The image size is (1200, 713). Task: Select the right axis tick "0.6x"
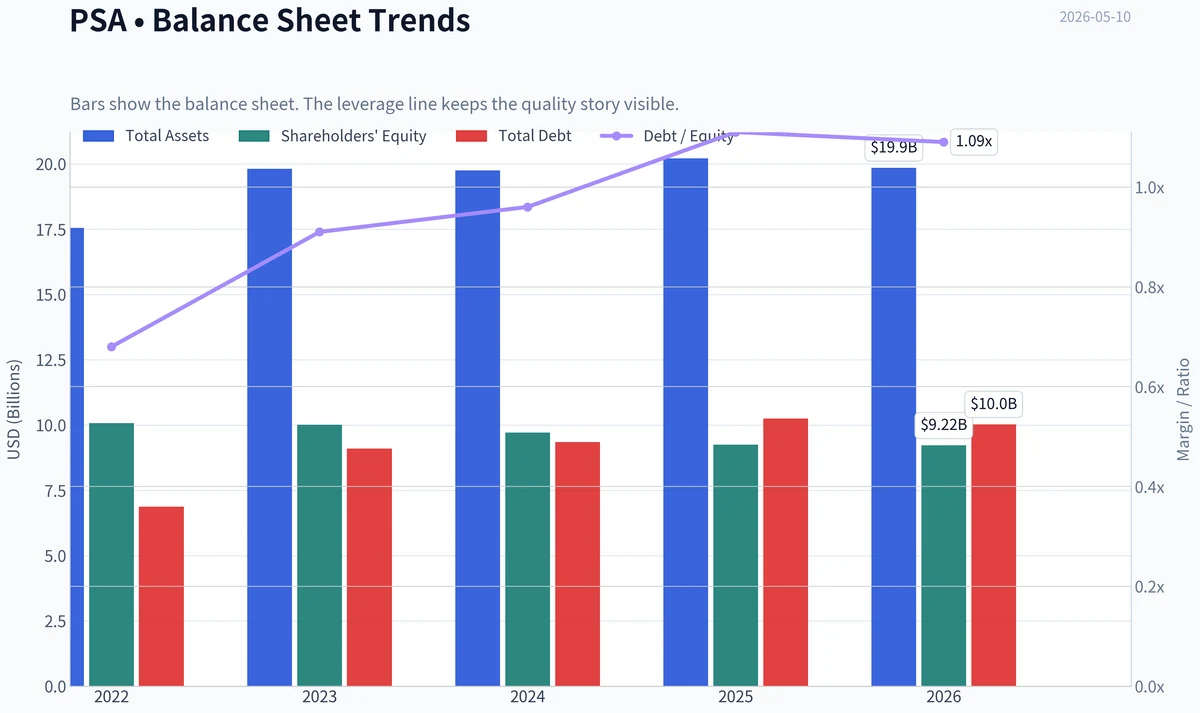[1149, 387]
